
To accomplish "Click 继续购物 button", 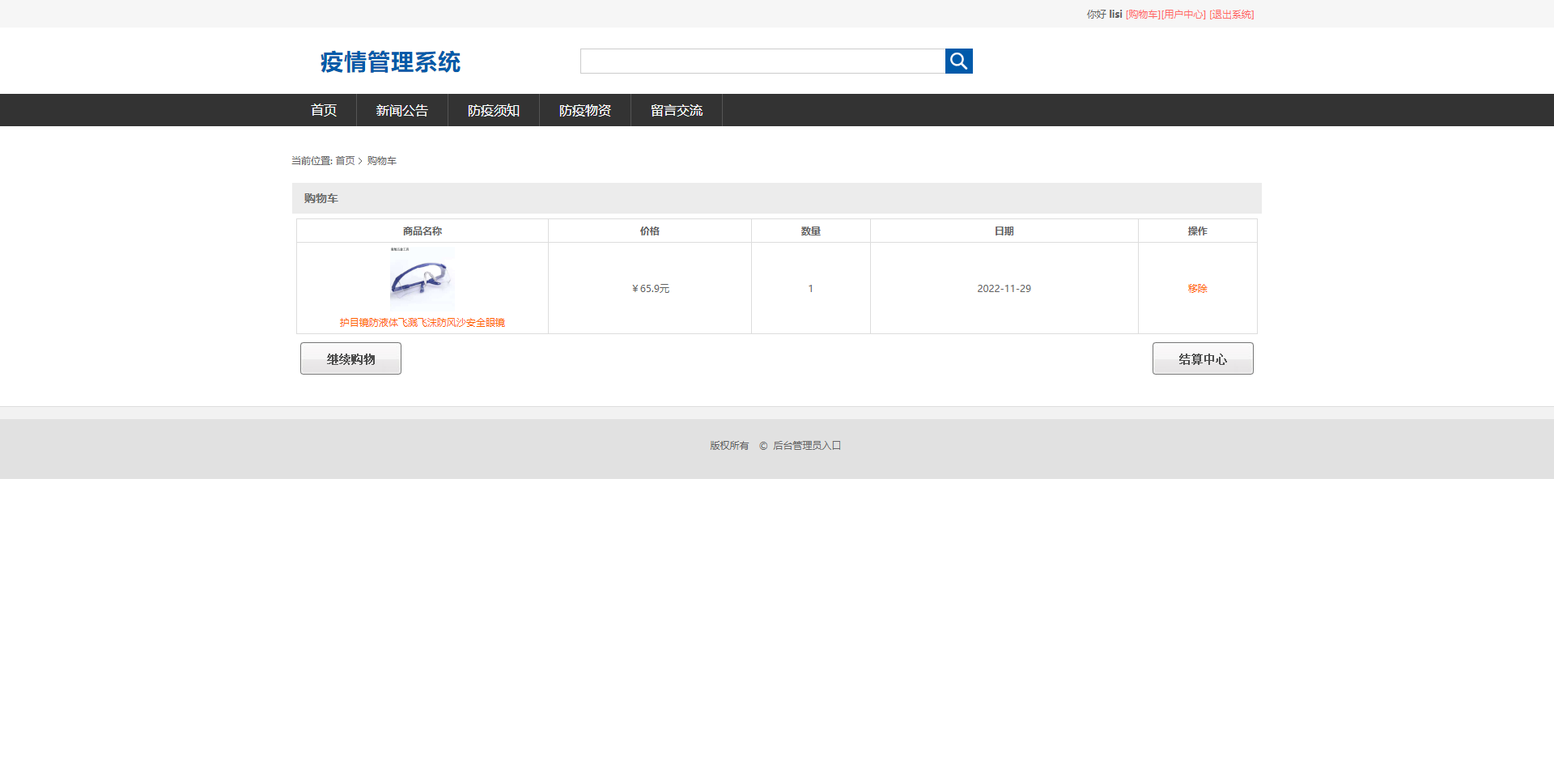I will tap(350, 358).
